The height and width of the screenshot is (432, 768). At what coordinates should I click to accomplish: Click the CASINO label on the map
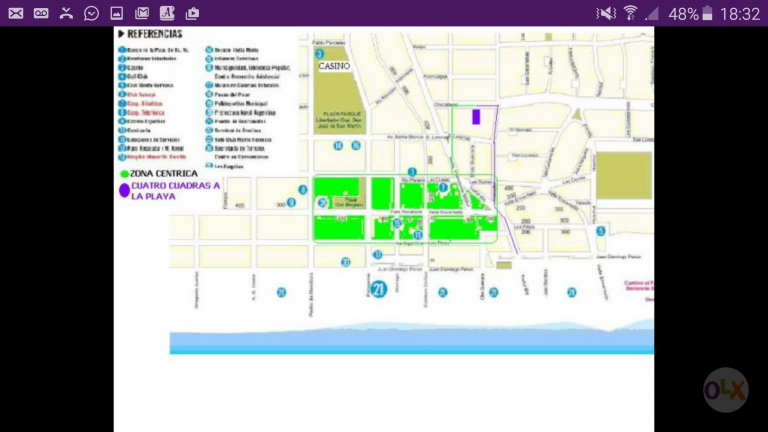point(335,66)
